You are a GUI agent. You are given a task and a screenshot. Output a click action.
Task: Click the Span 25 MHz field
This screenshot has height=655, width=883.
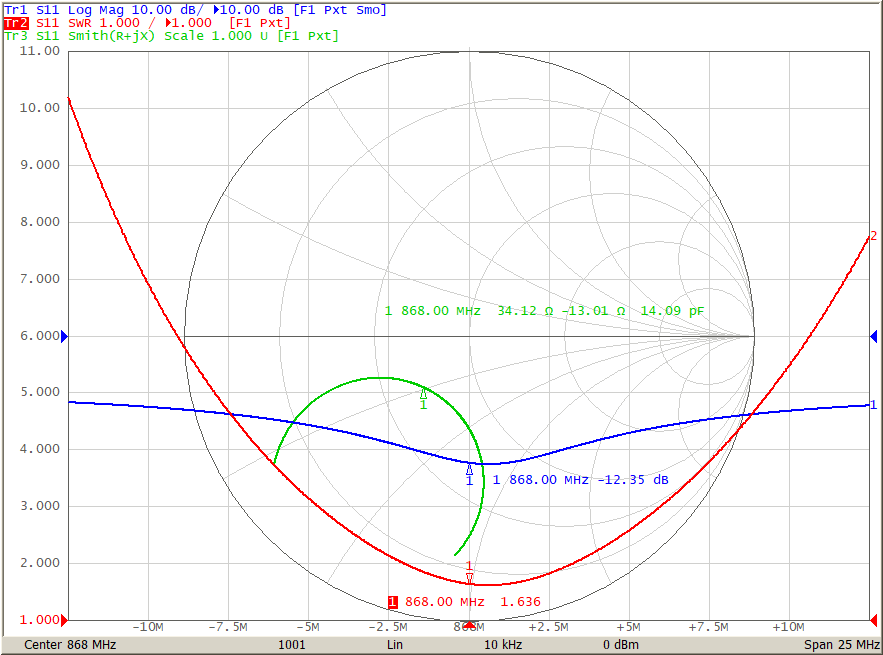841,645
